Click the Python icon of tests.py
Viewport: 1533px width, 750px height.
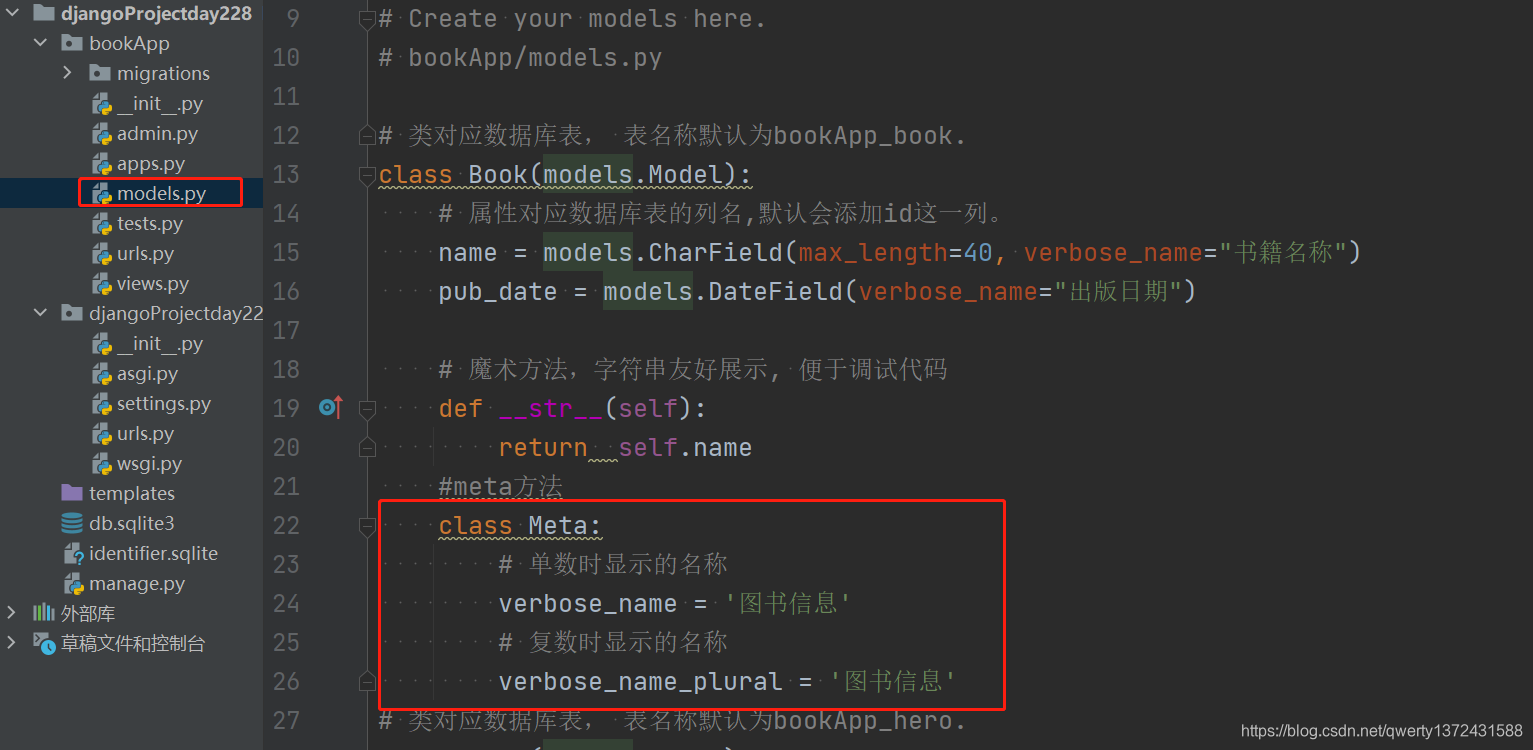(x=102, y=223)
